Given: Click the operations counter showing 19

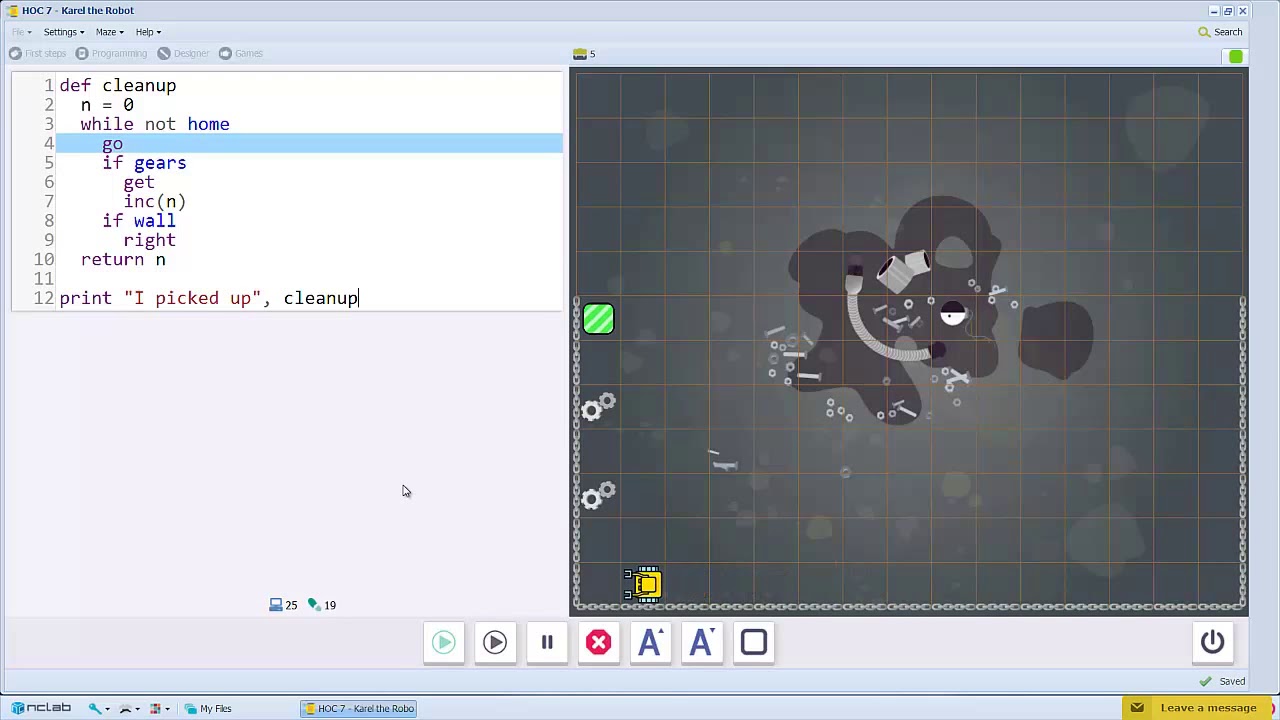Looking at the screenshot, I should 322,605.
